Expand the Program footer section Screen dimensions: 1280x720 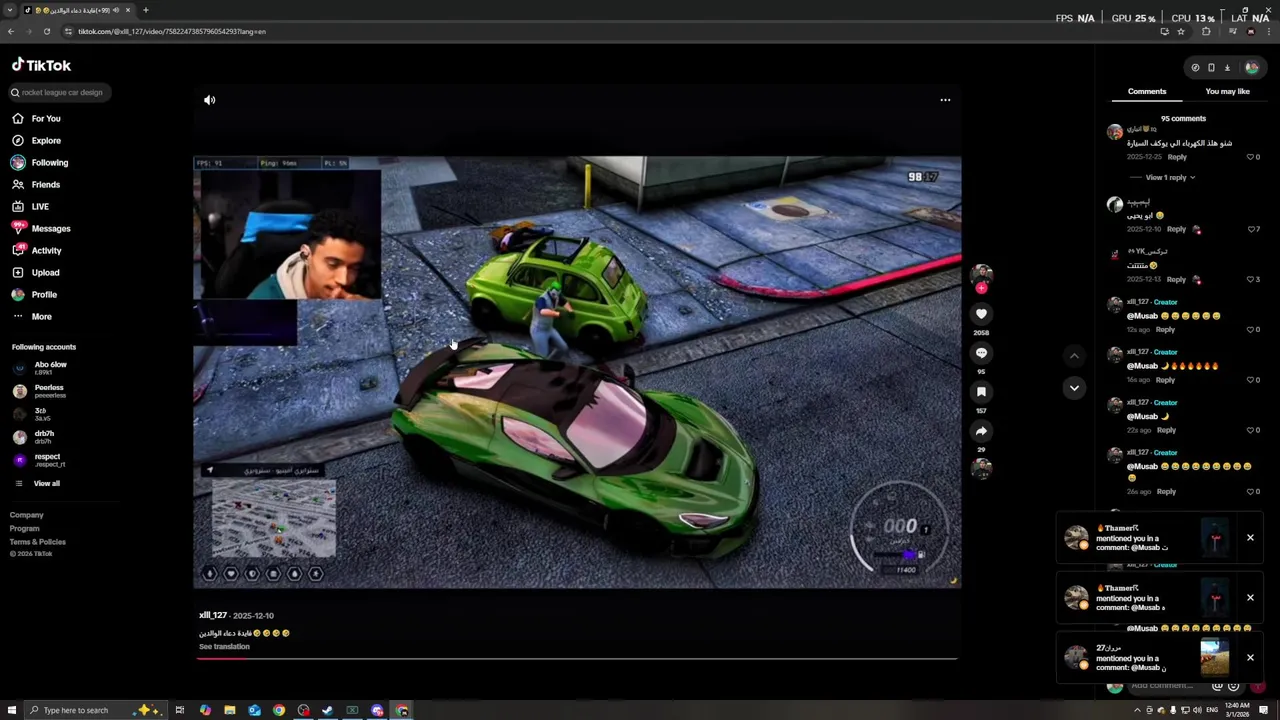tap(25, 528)
